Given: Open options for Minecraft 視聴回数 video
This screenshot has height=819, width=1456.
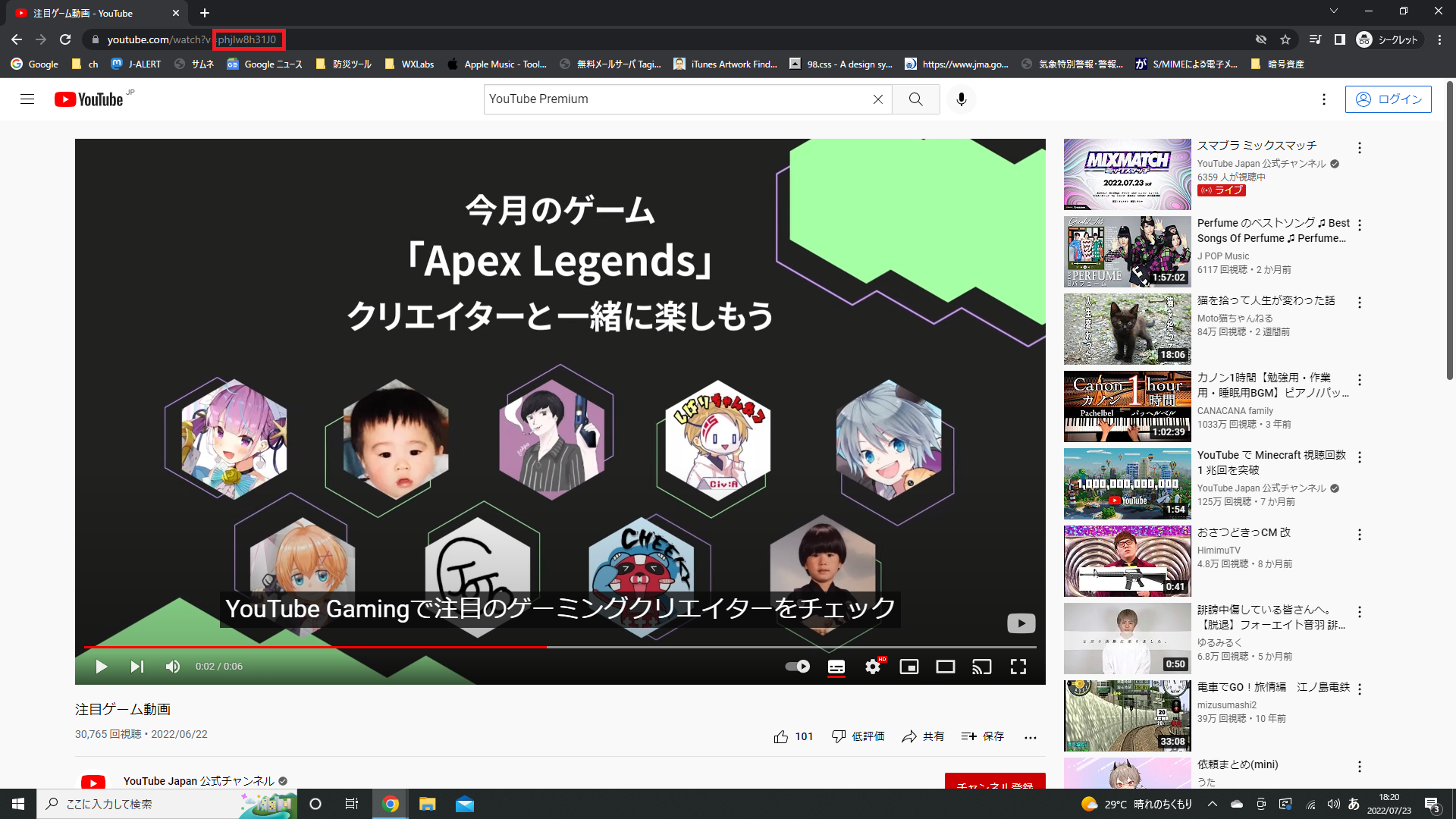Looking at the screenshot, I should pyautogui.click(x=1360, y=457).
